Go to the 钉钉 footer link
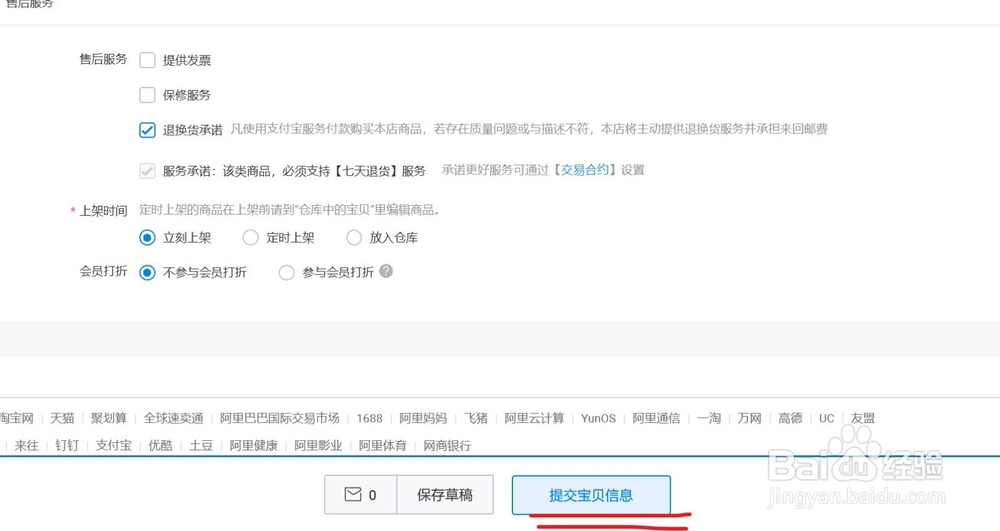Viewport: 1000px width, 531px height. (67, 446)
